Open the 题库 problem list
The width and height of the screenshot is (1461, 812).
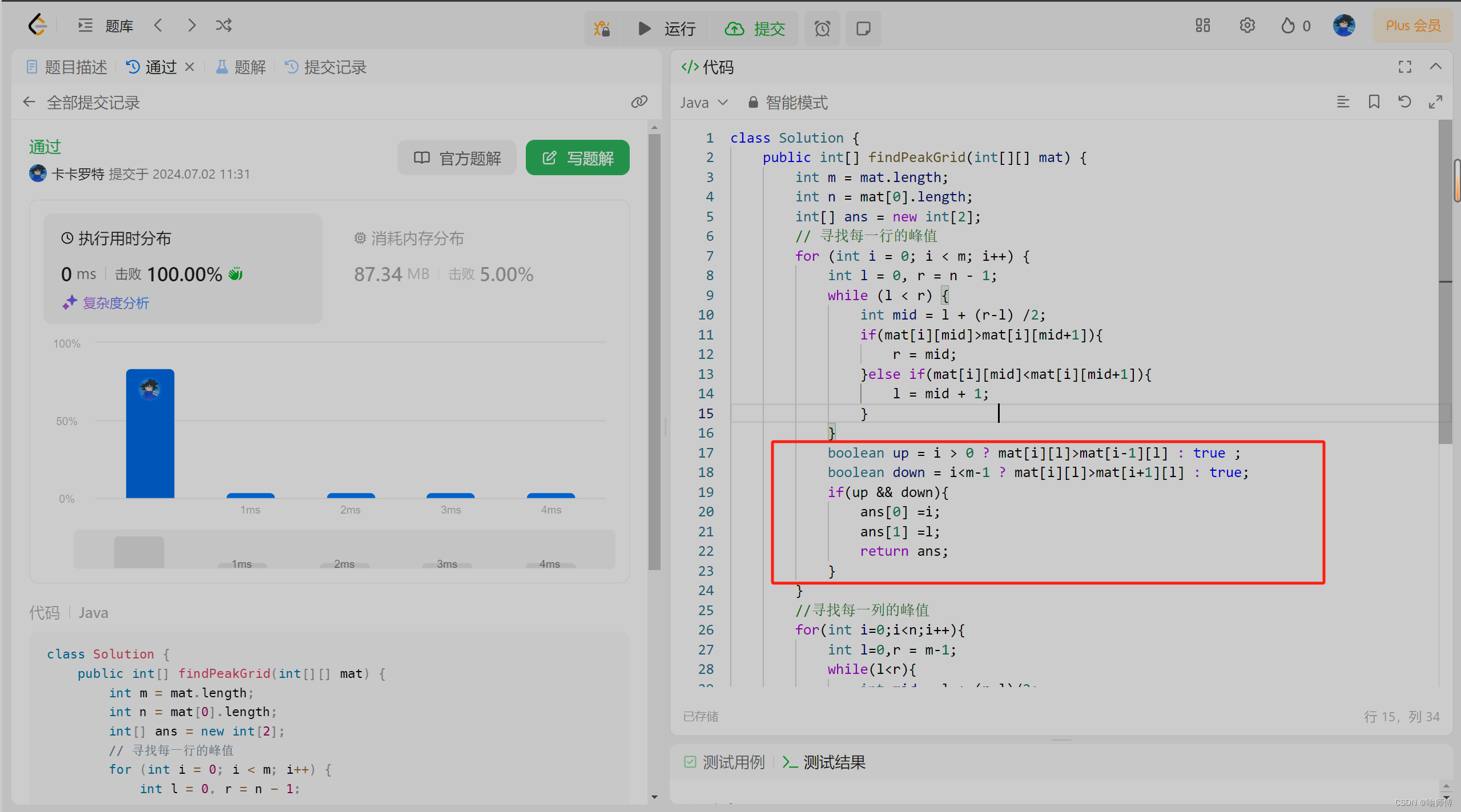click(x=106, y=26)
